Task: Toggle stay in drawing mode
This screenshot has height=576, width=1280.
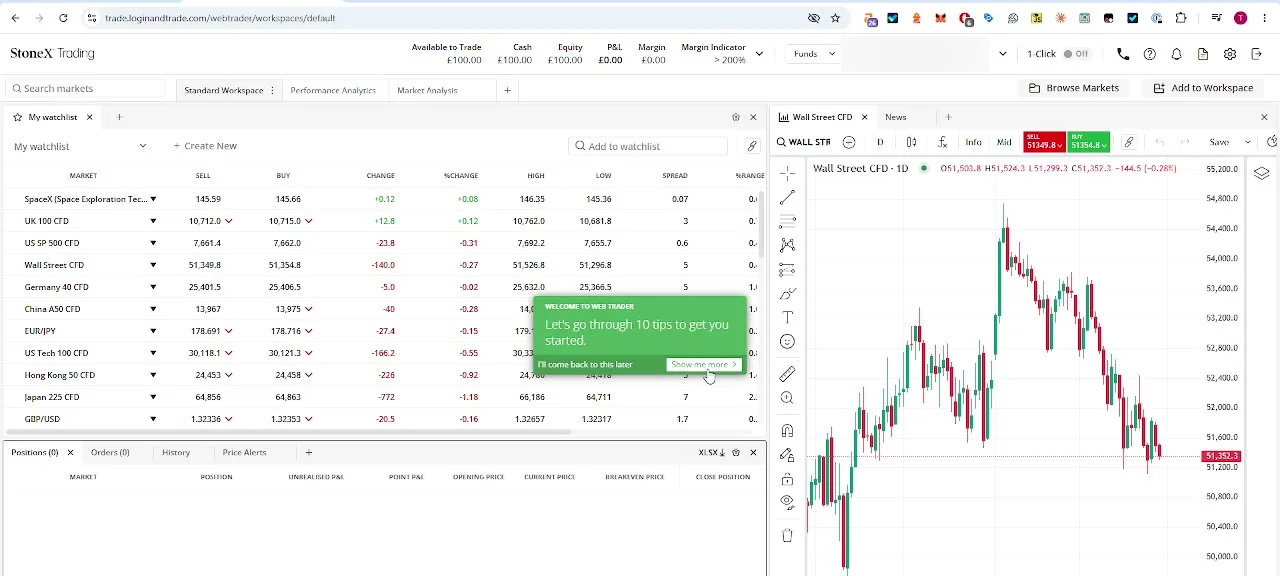Action: 787,455
